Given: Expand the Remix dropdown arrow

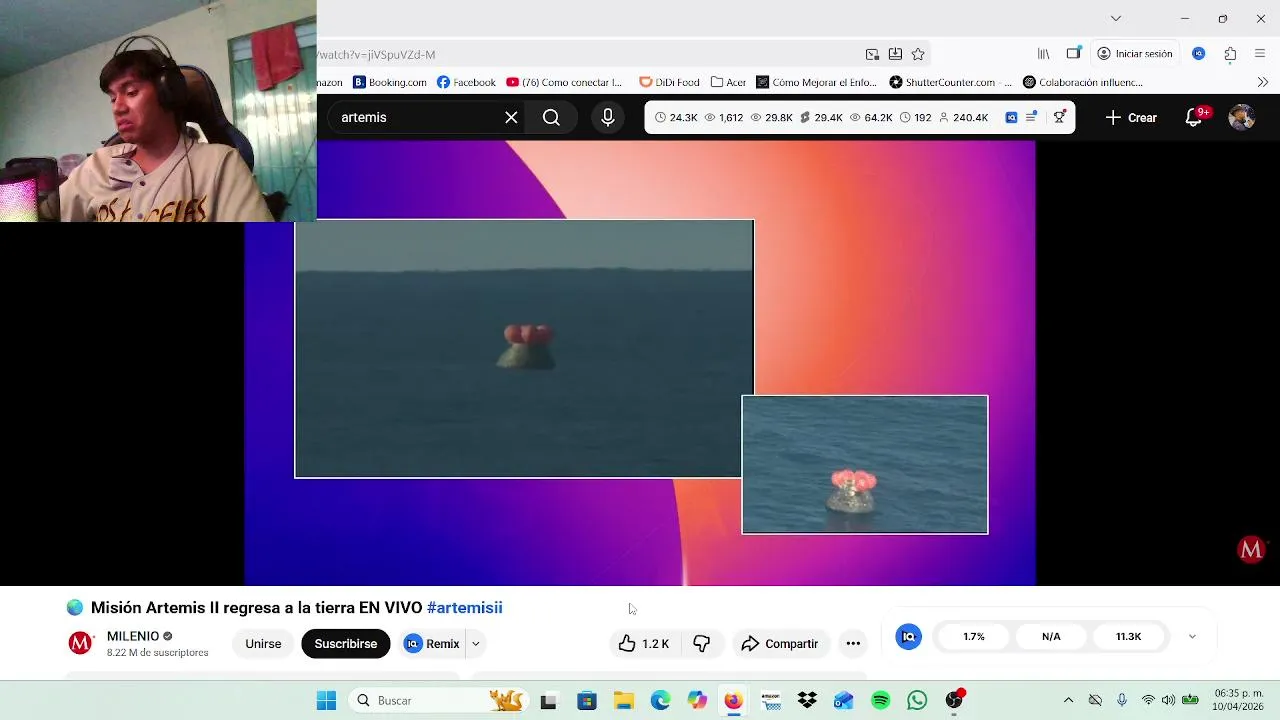Looking at the screenshot, I should (476, 644).
